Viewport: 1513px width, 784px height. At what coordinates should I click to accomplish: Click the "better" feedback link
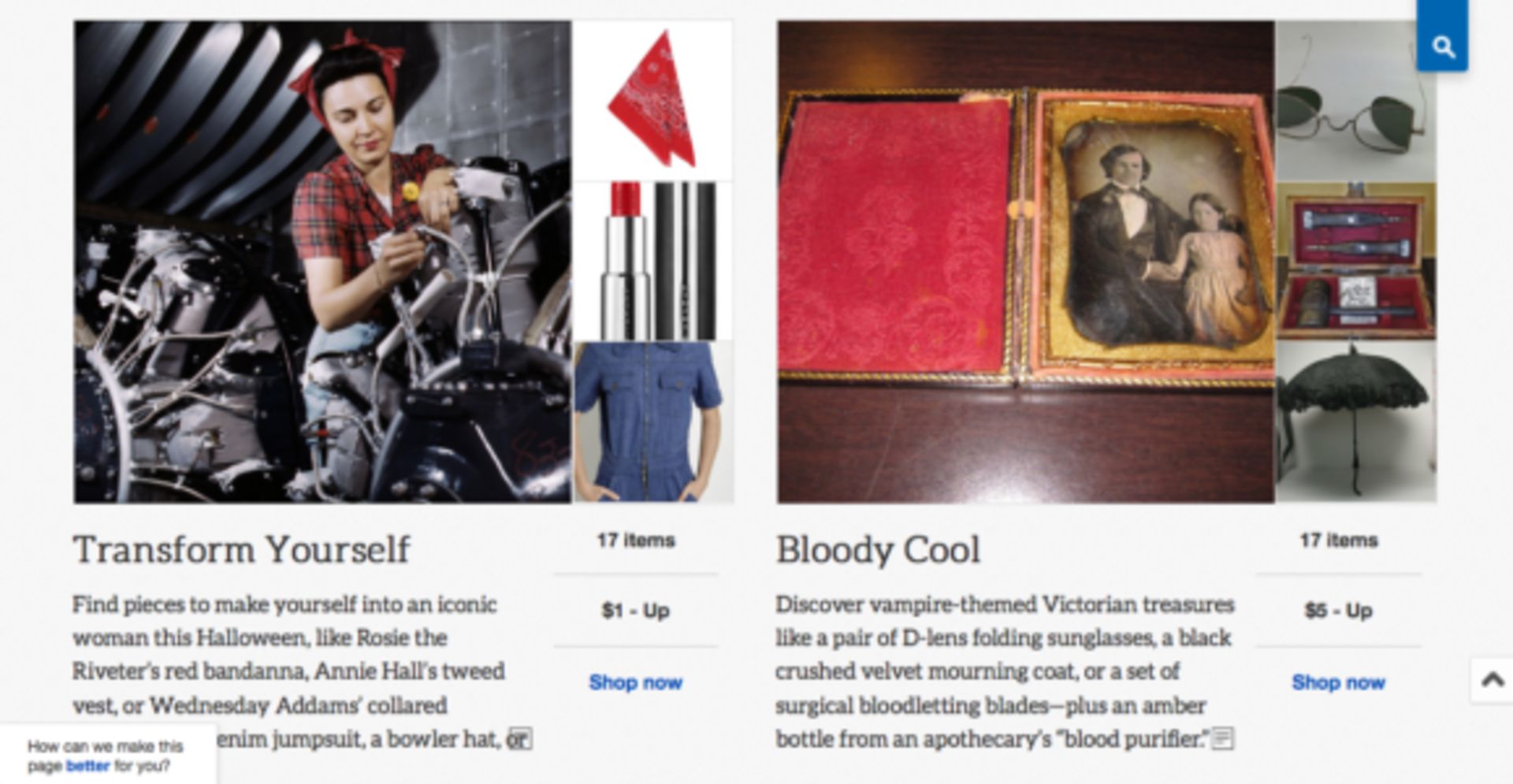(x=87, y=766)
